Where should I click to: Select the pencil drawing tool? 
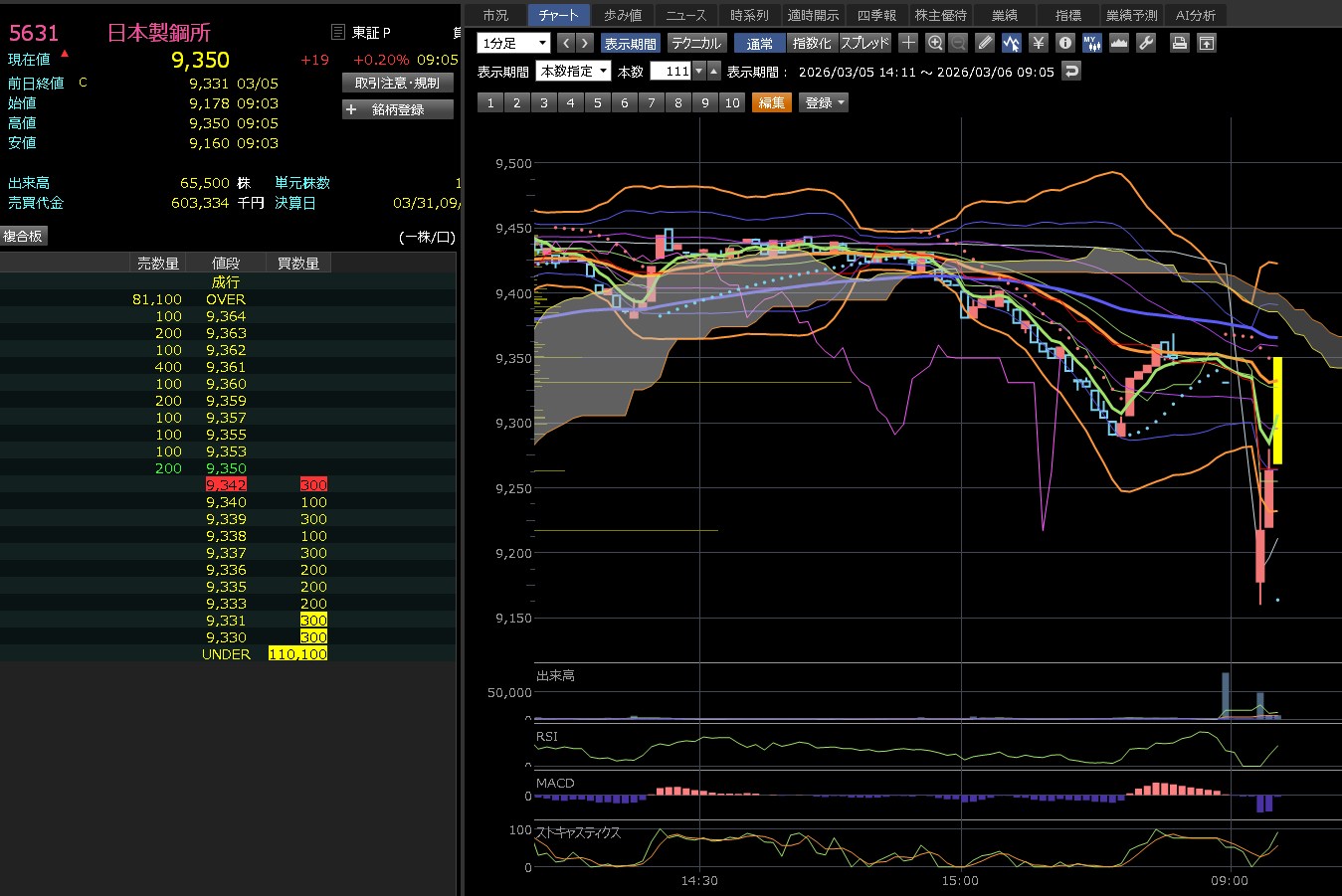(x=985, y=43)
